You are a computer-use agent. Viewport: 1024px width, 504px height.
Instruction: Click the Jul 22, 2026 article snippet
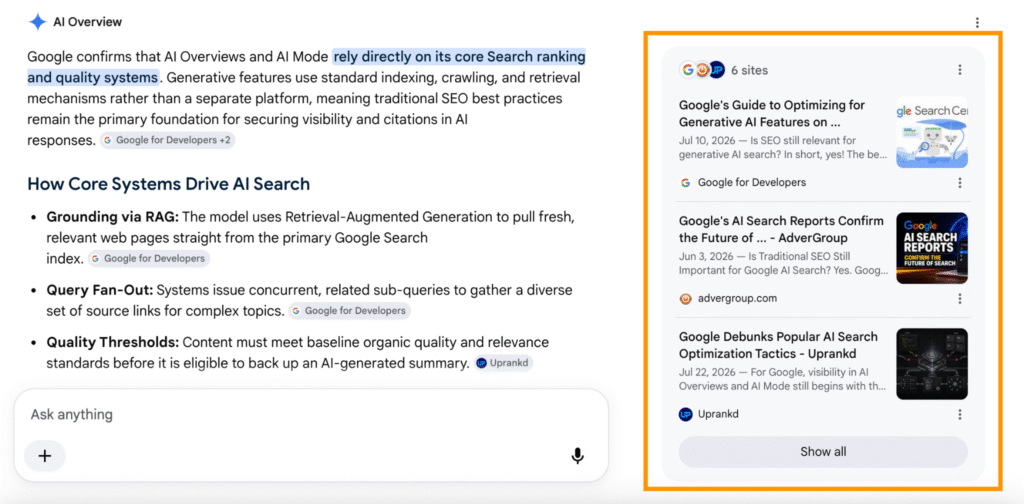tap(783, 380)
